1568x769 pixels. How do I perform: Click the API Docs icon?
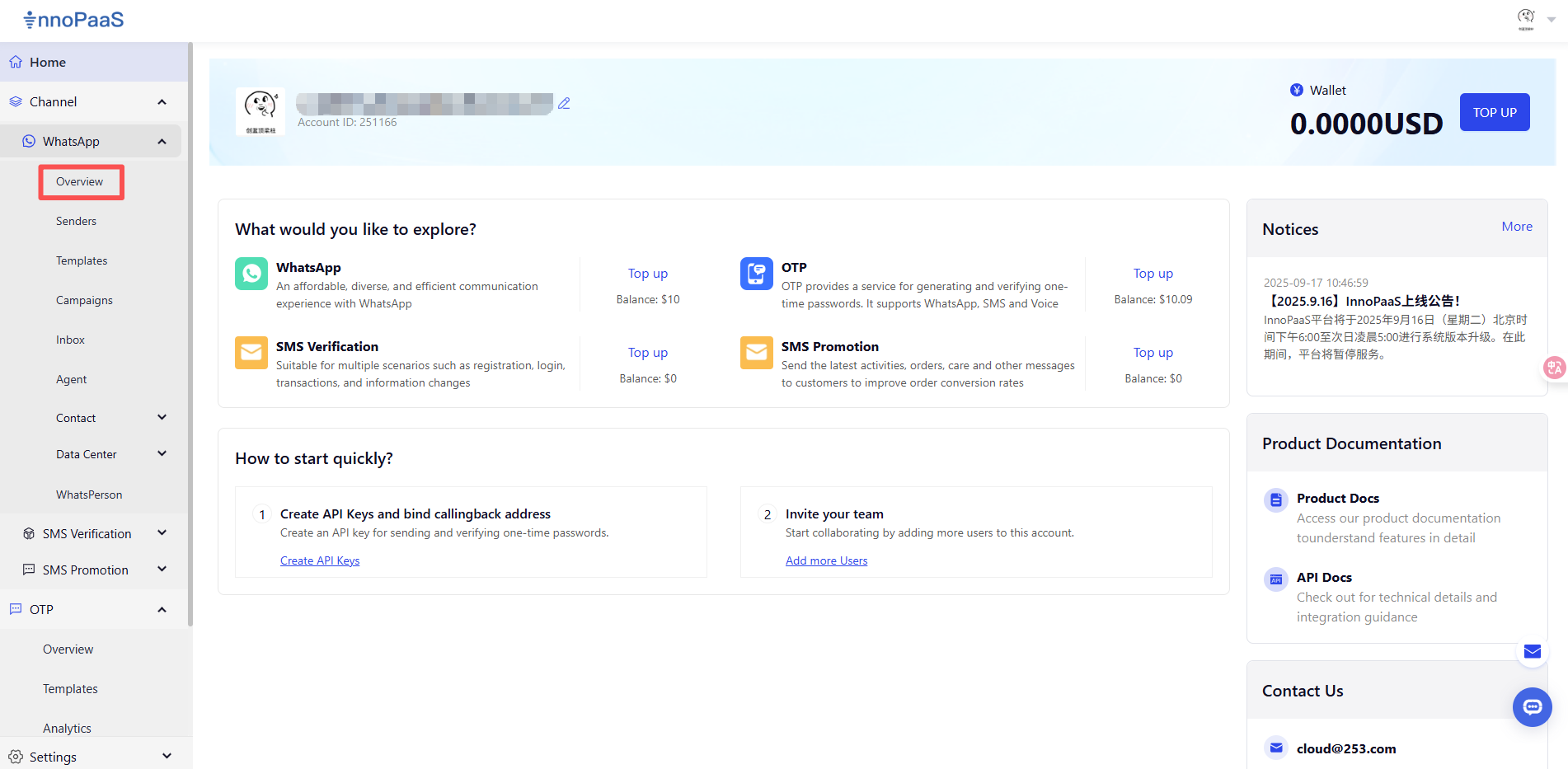pos(1276,579)
